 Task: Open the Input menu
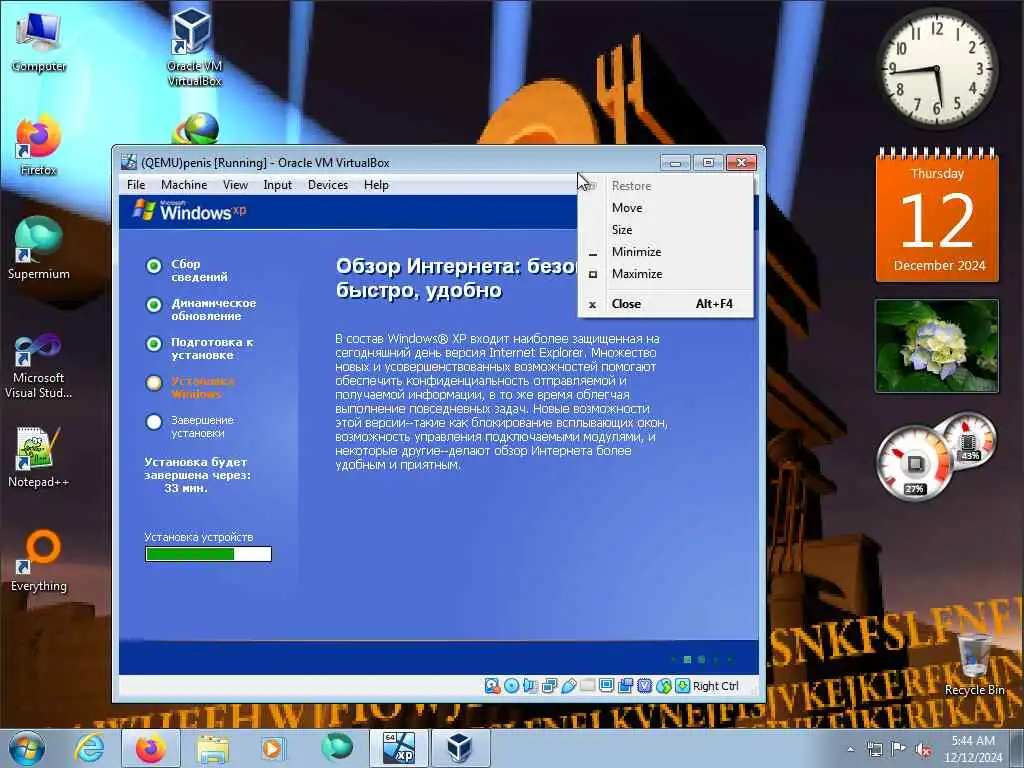coord(278,185)
